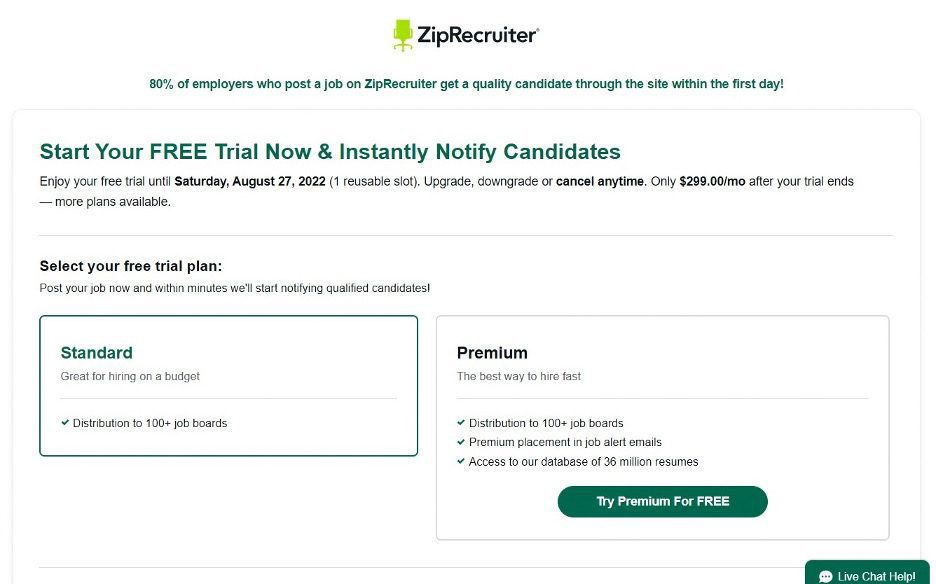Click "The best way to hire fast" subtitle
Viewport: 936px width, 584px height.
(519, 376)
